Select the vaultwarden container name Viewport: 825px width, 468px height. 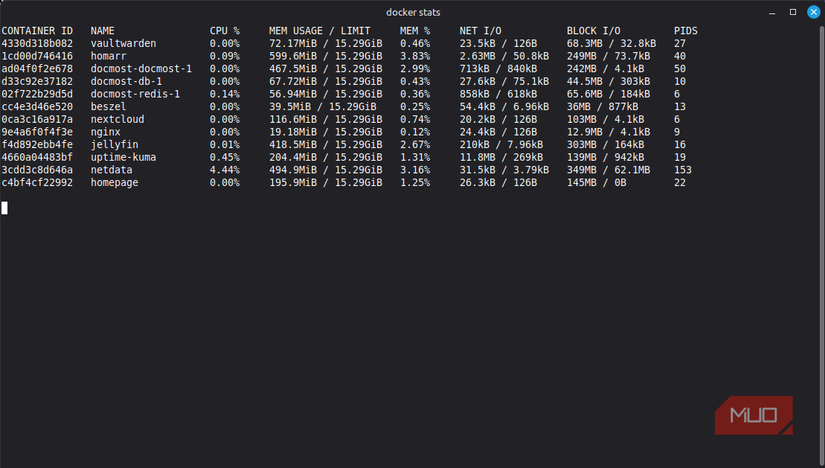pos(123,43)
